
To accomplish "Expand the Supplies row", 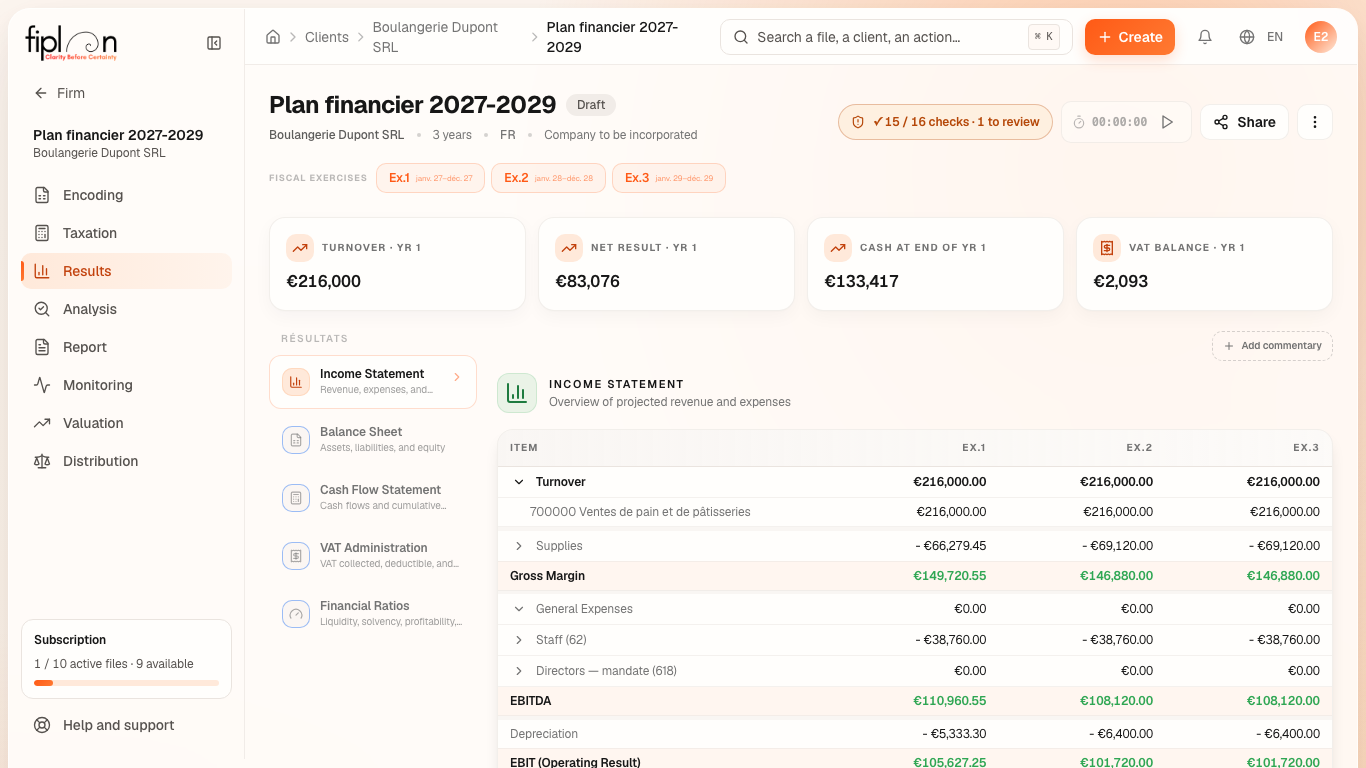I will 519,546.
